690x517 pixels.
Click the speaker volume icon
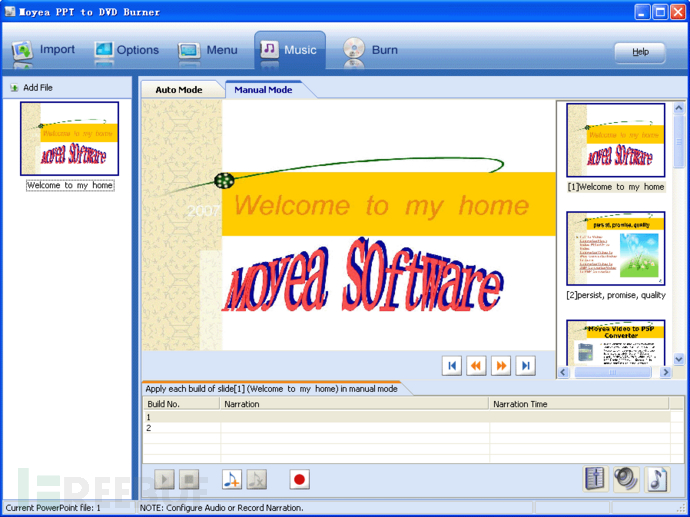coord(626,479)
